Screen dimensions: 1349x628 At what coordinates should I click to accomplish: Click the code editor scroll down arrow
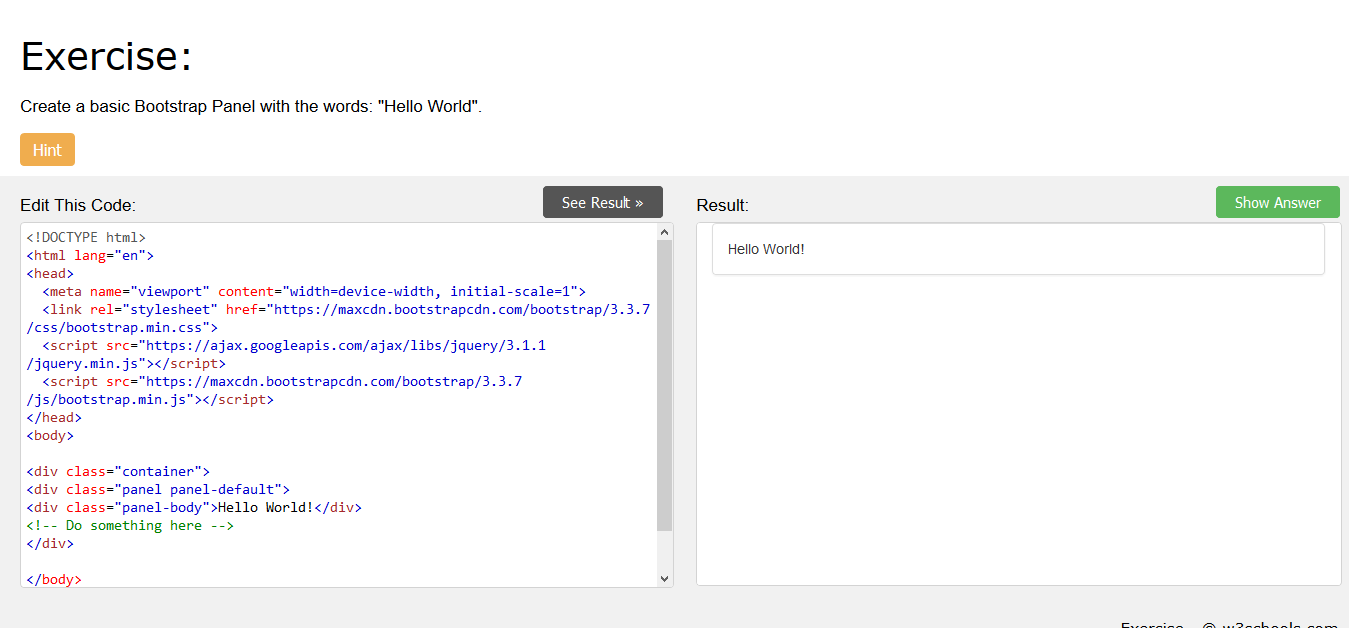pos(665,578)
